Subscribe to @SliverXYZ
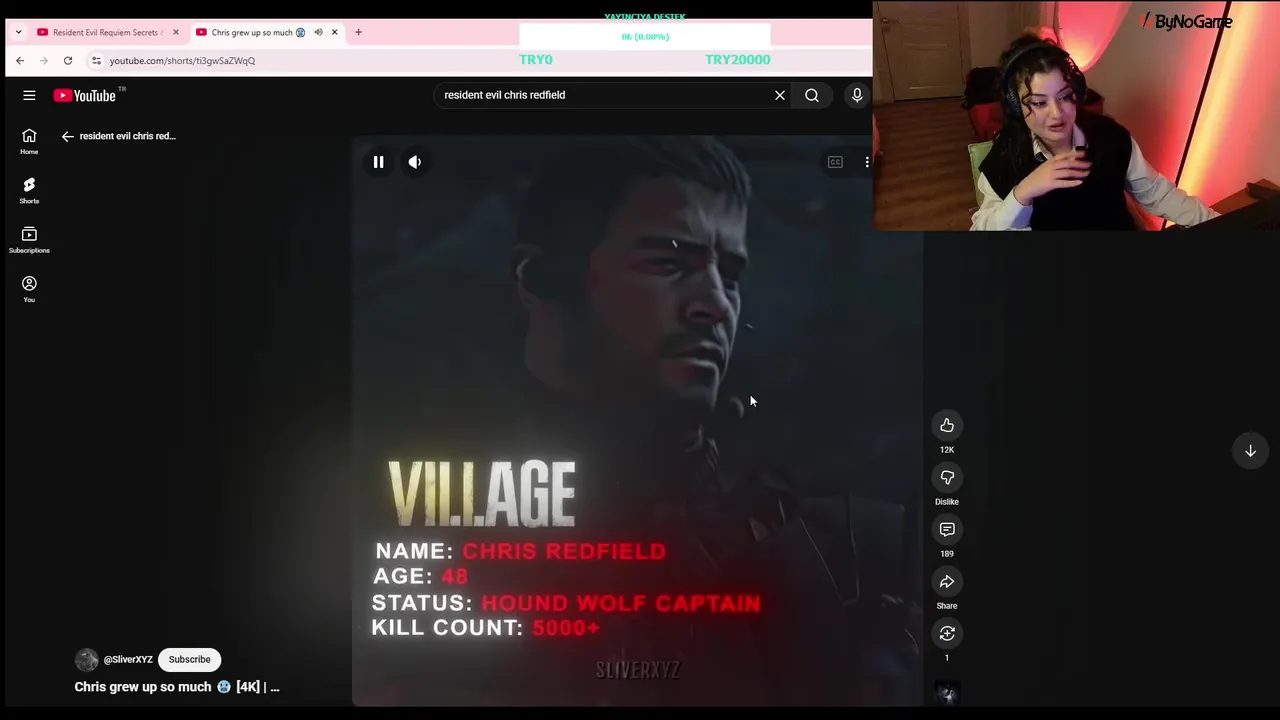The height and width of the screenshot is (720, 1280). 189,660
